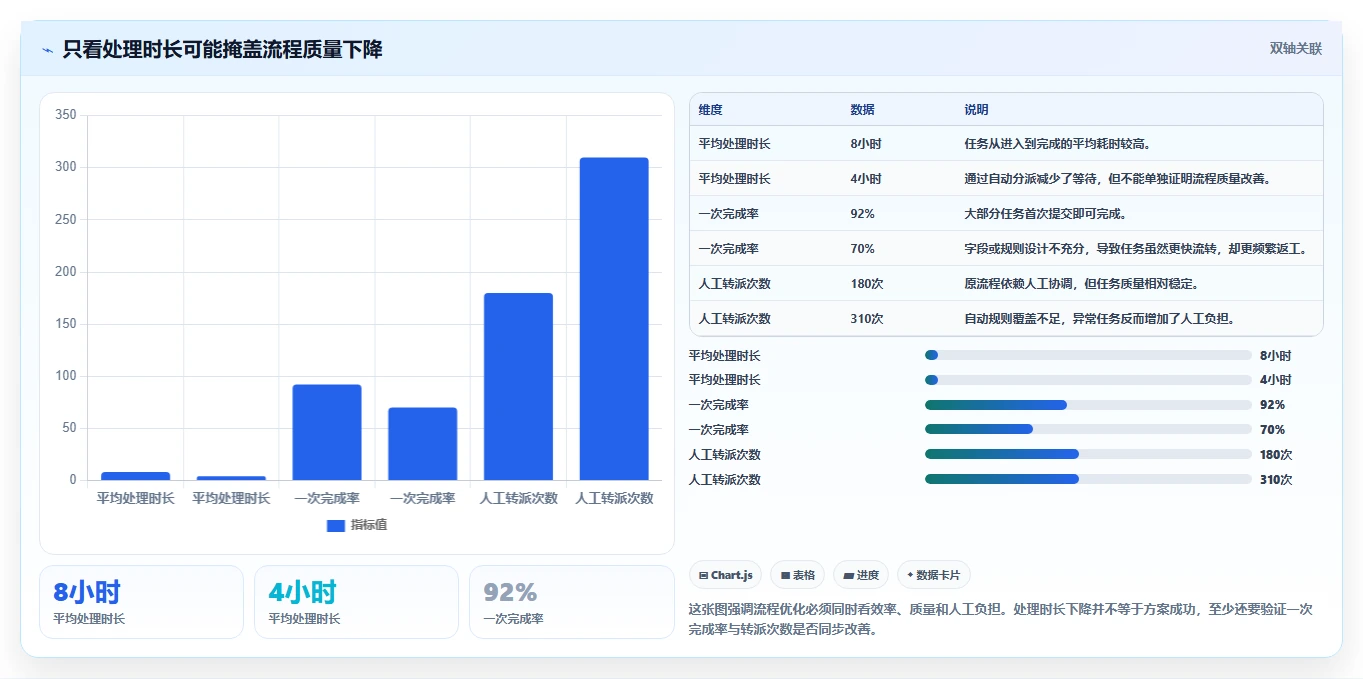Click the title 只看处理时长可能掩盖流程质量下降
Viewport: 1363px width, 679px height.
222,49
